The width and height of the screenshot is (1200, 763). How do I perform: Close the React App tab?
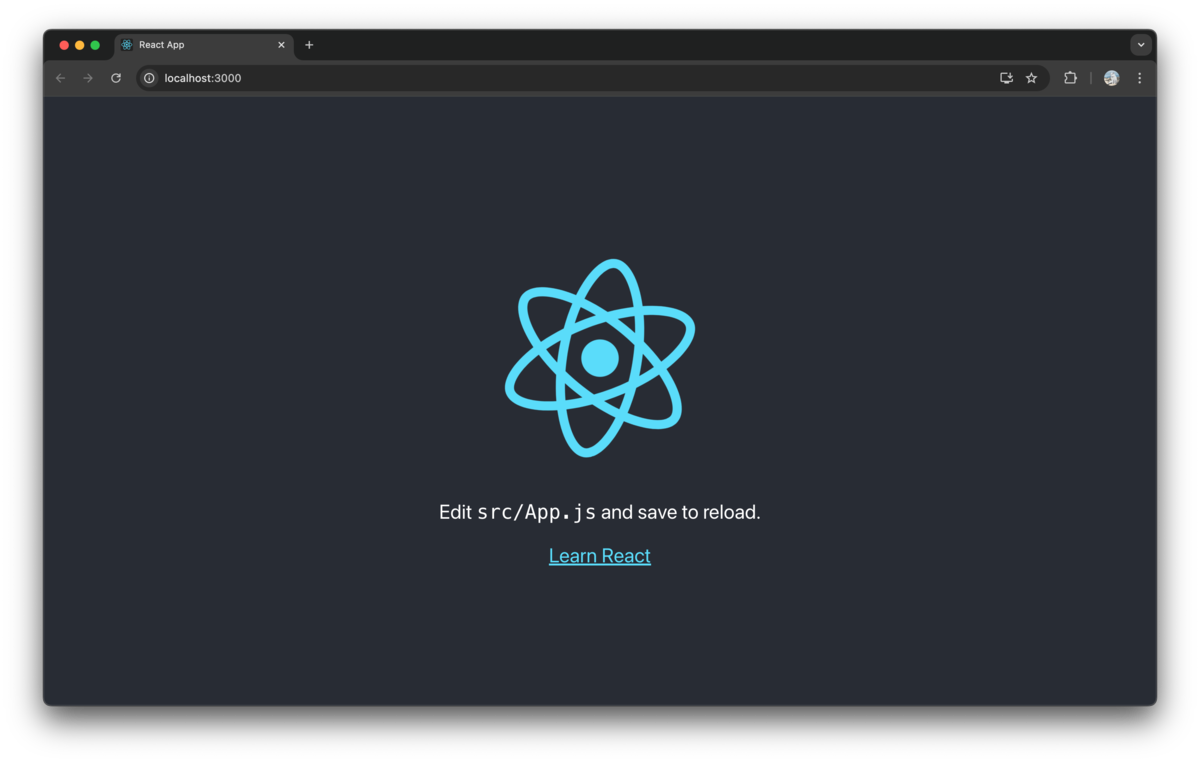(x=281, y=44)
